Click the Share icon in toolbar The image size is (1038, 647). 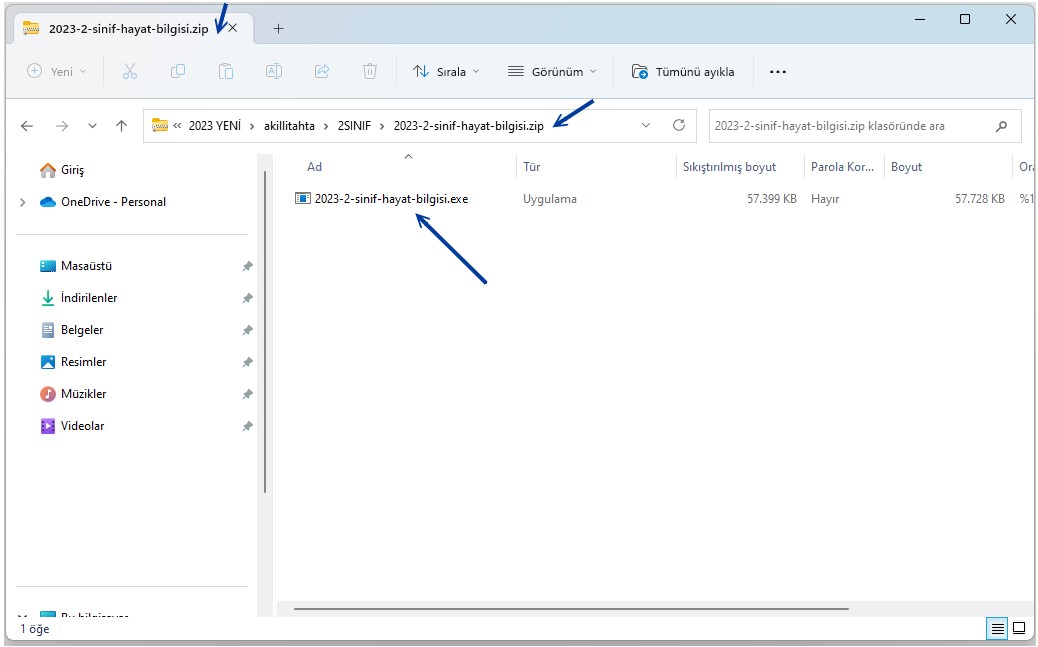point(322,71)
